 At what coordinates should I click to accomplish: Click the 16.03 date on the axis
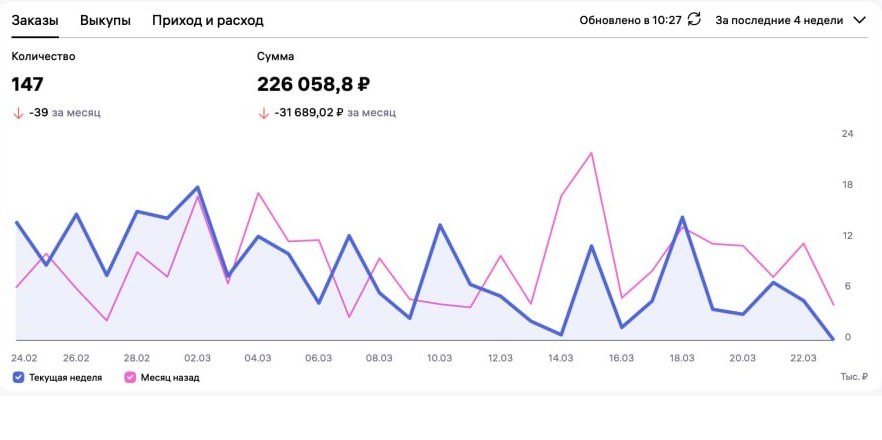[621, 358]
